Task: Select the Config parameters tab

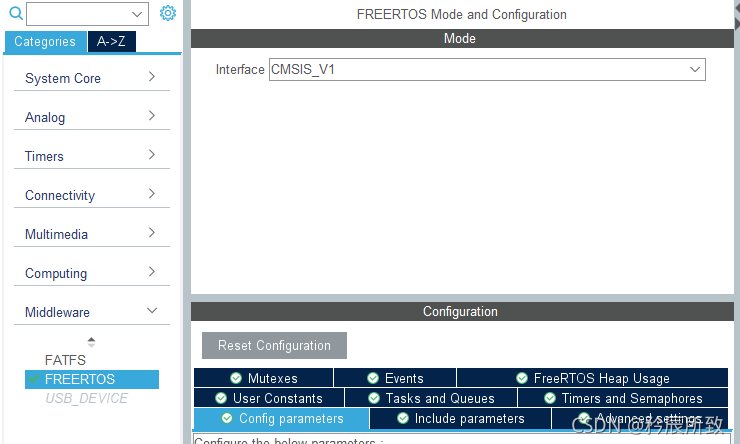Action: (x=281, y=419)
